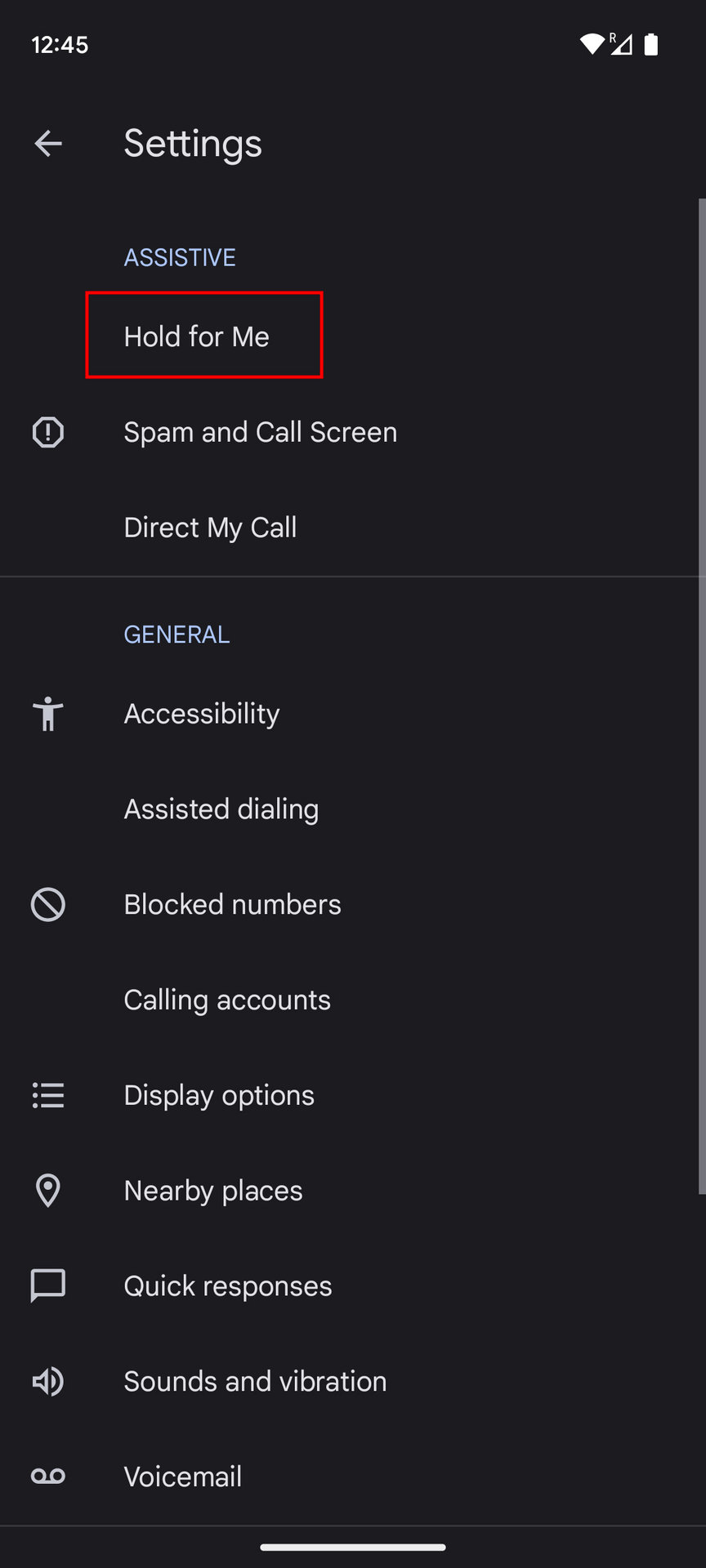This screenshot has width=706, height=1568.
Task: Tap the Spam alert octagon icon
Action: point(48,432)
